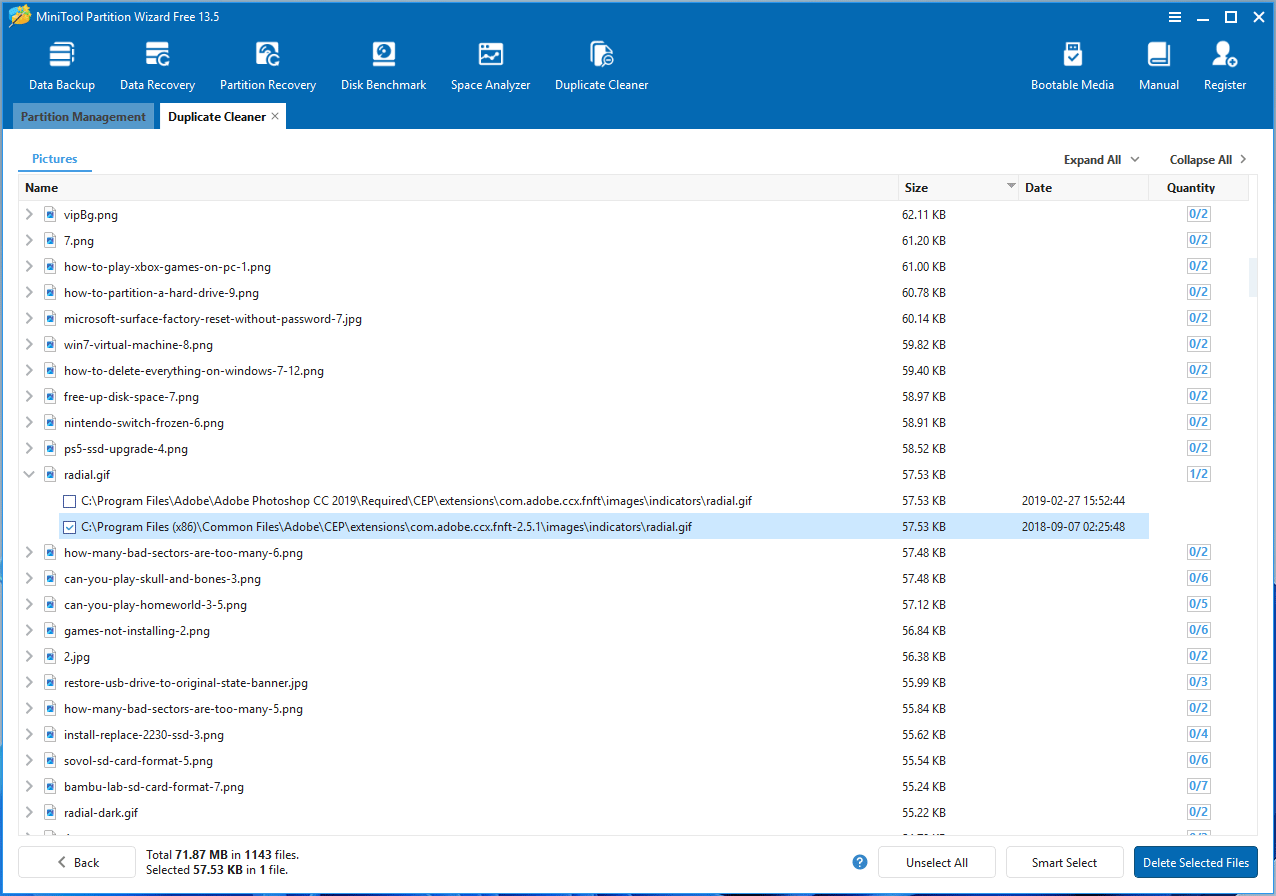This screenshot has width=1276, height=896.
Task: Open the Bootable Media creator
Action: click(x=1072, y=62)
